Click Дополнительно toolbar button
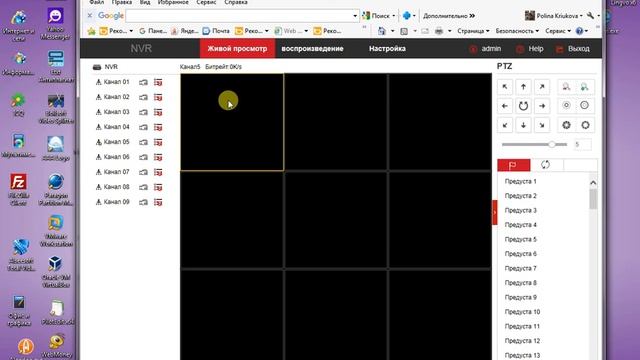 (449, 16)
